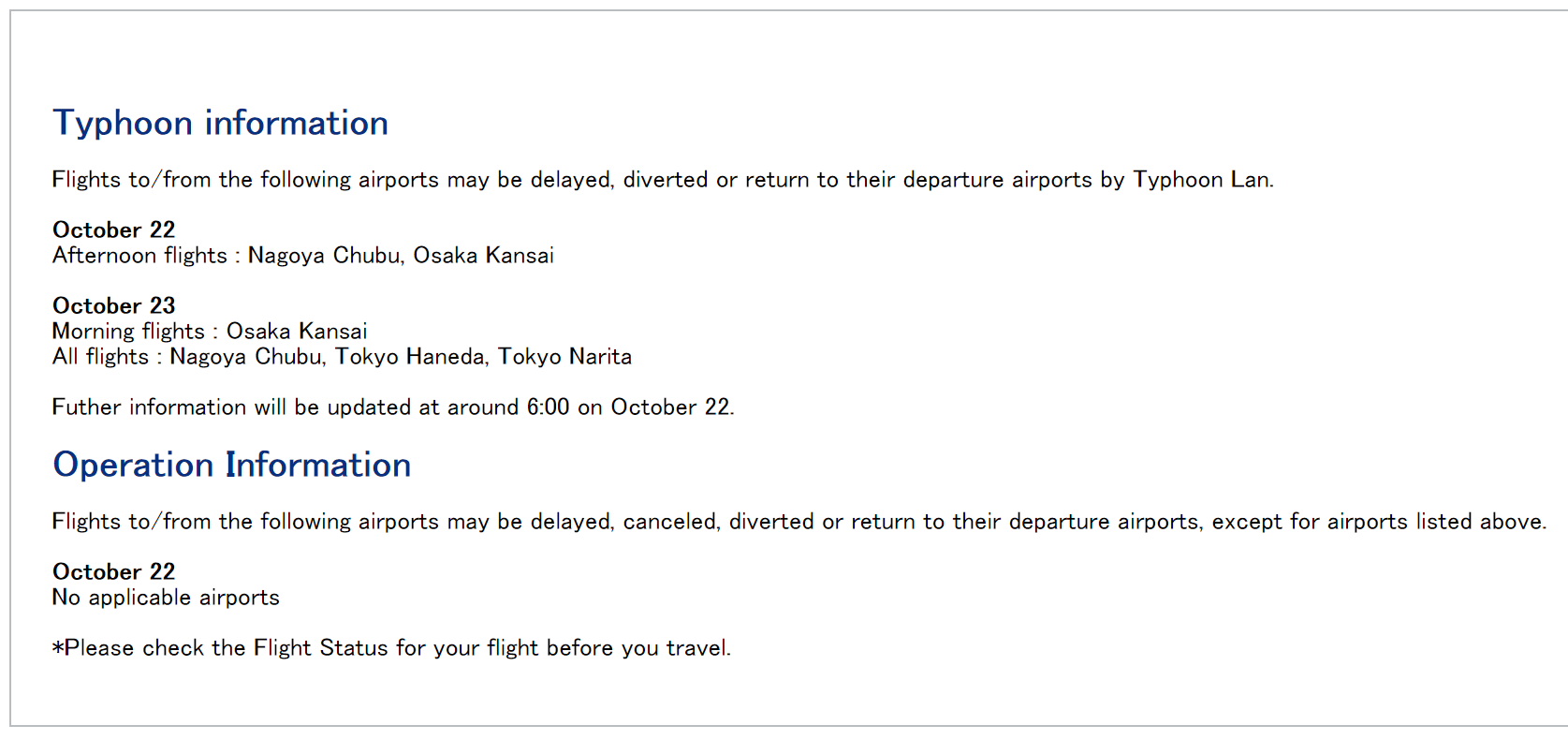The height and width of the screenshot is (740, 1568).
Task: Click Osaka Kansai in the morning flights line
Action: pos(297,332)
